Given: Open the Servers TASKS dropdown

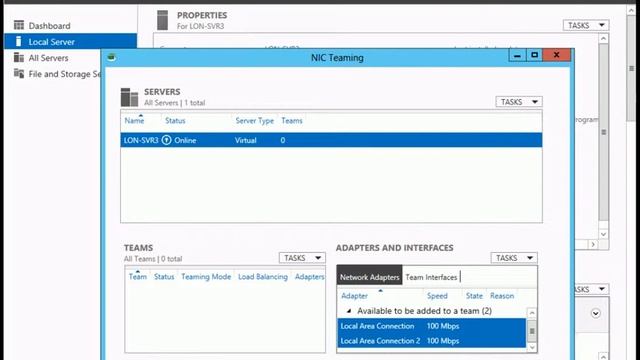Looking at the screenshot, I should click(x=519, y=102).
